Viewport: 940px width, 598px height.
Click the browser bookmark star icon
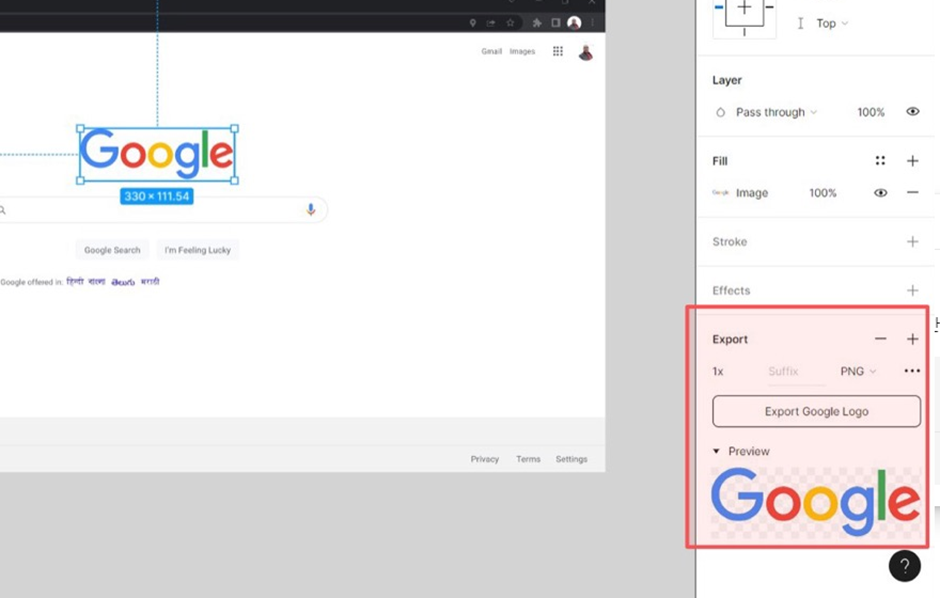510,23
